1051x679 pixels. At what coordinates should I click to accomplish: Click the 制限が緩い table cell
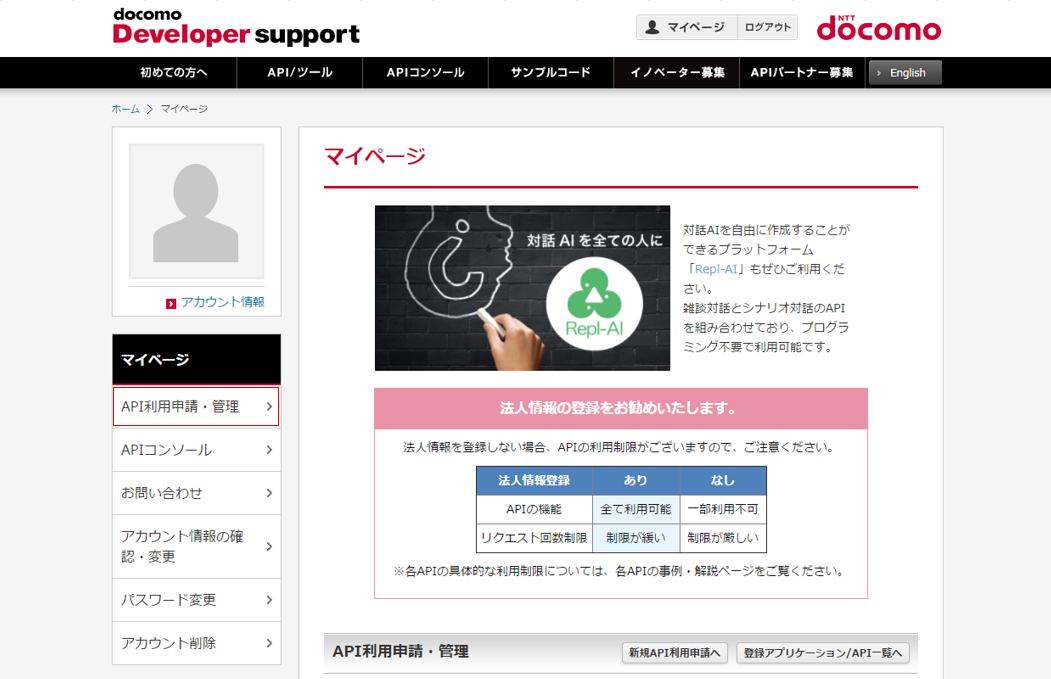click(x=636, y=538)
